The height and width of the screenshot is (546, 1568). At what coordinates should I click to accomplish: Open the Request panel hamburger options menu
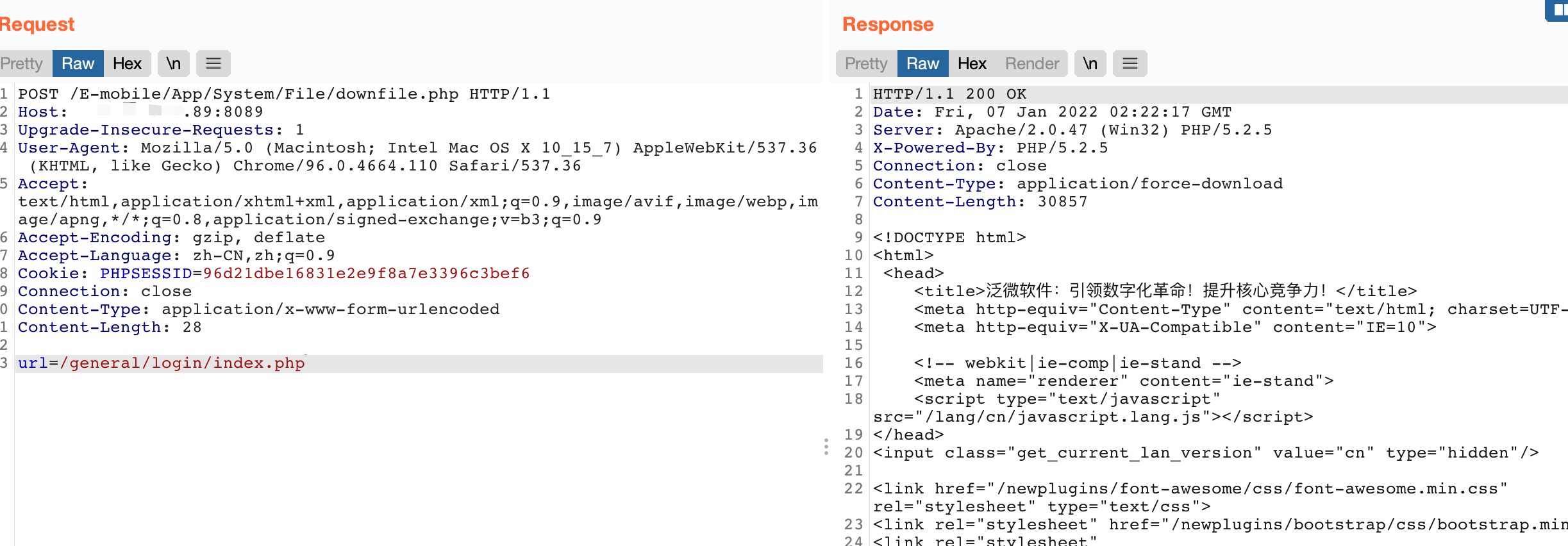(213, 63)
